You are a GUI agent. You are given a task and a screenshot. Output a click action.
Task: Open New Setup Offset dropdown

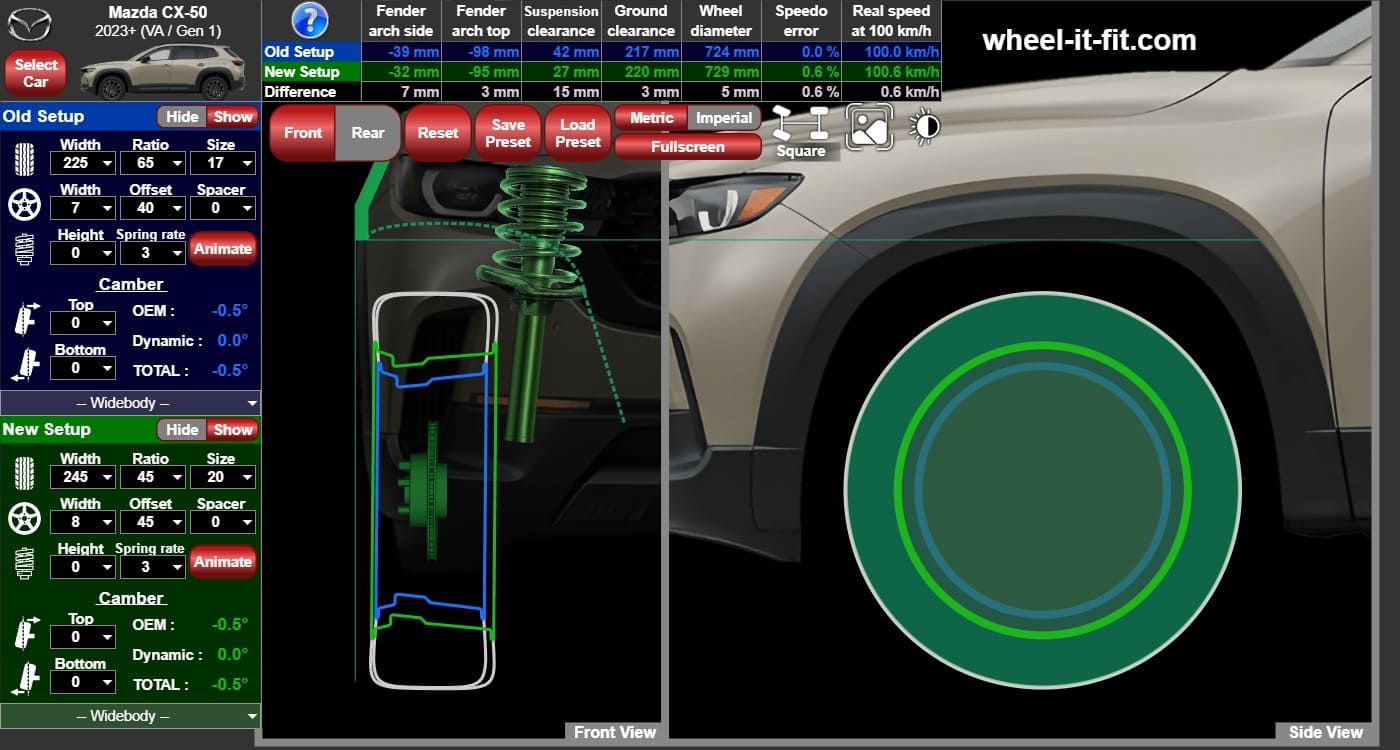pyautogui.click(x=152, y=522)
